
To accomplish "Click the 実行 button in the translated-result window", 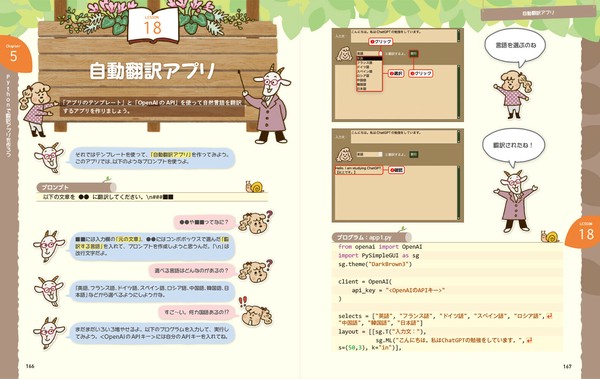I will (x=414, y=154).
